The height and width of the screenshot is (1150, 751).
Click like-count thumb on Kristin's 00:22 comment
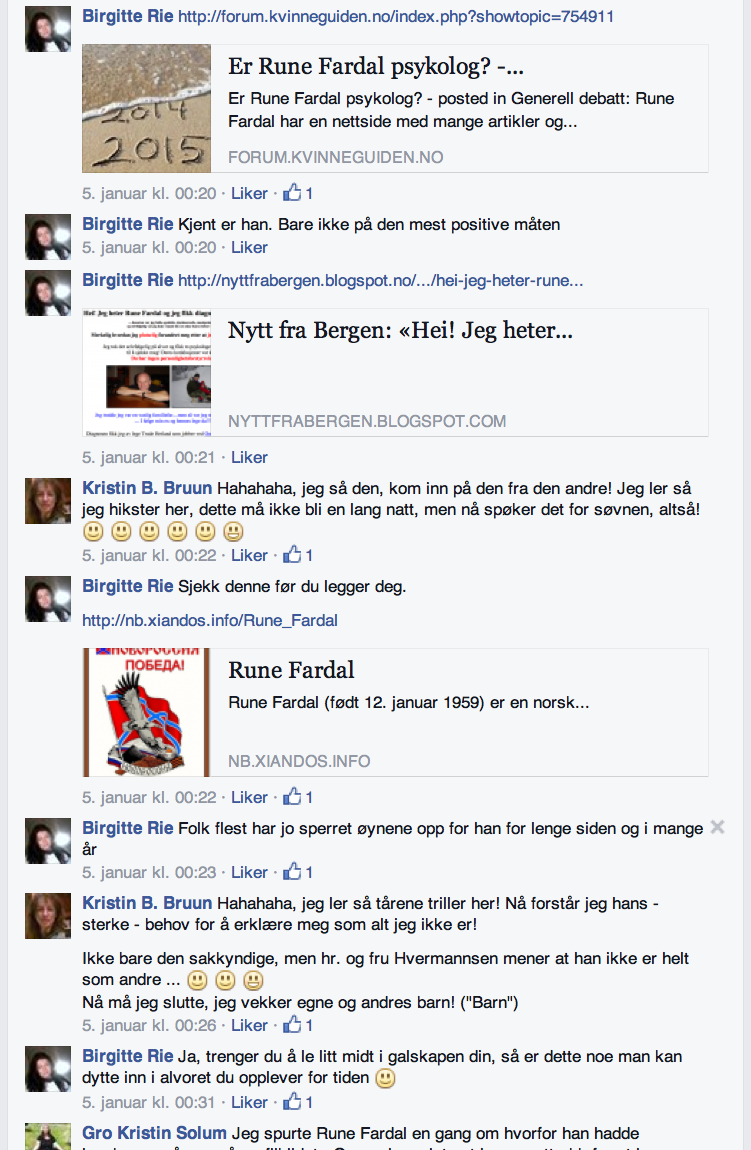[293, 554]
